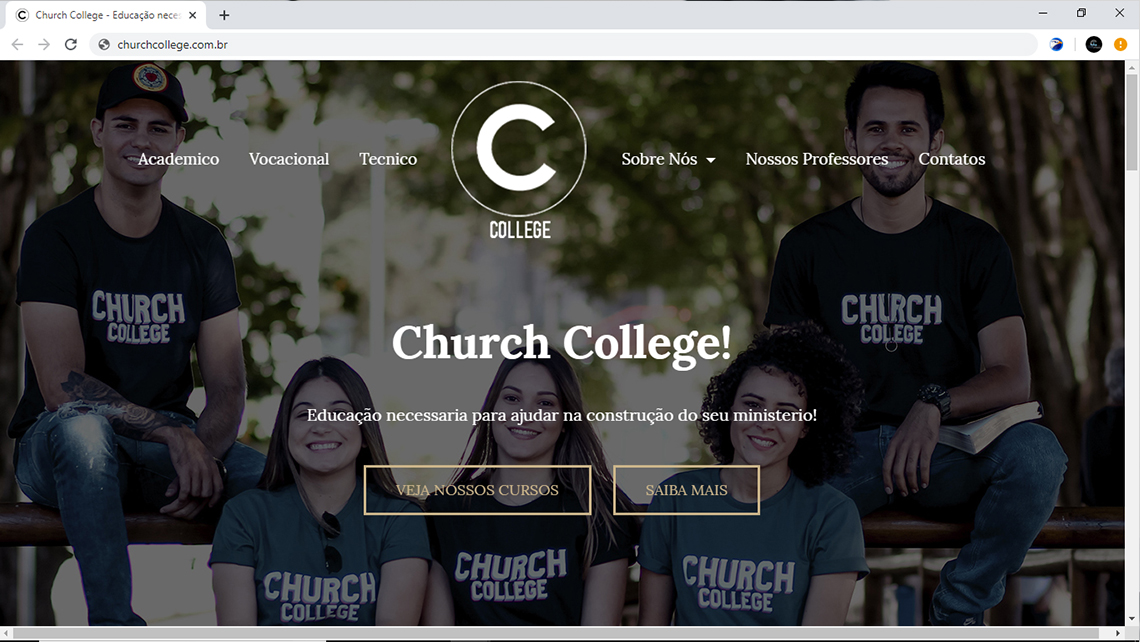The width and height of the screenshot is (1140, 642).
Task: Click the orange alert icon in toolbar
Action: (1120, 44)
